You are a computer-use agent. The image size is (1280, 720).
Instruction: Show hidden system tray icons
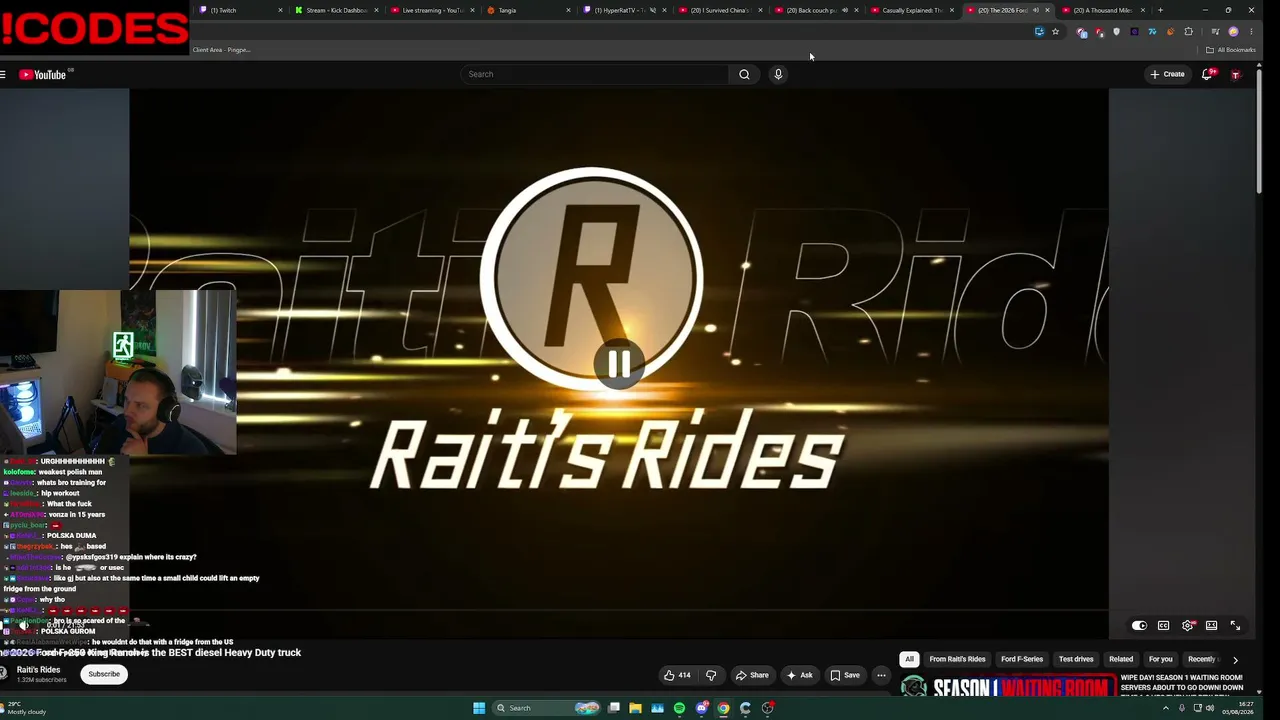(x=1165, y=708)
